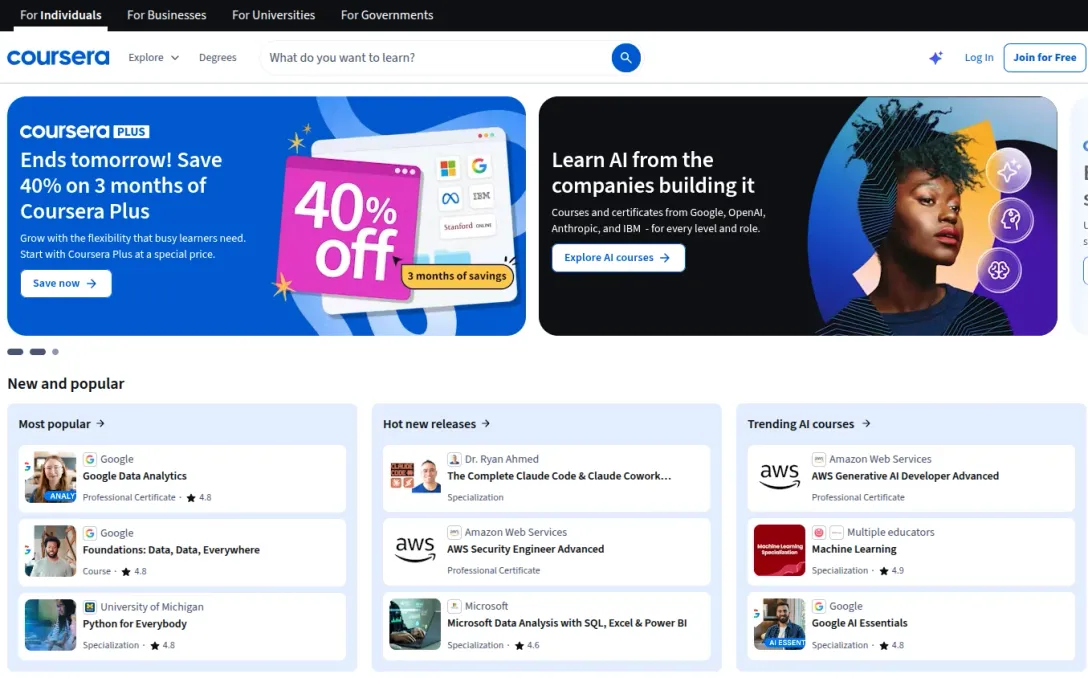Expand the Explore dropdown menu

(153, 58)
